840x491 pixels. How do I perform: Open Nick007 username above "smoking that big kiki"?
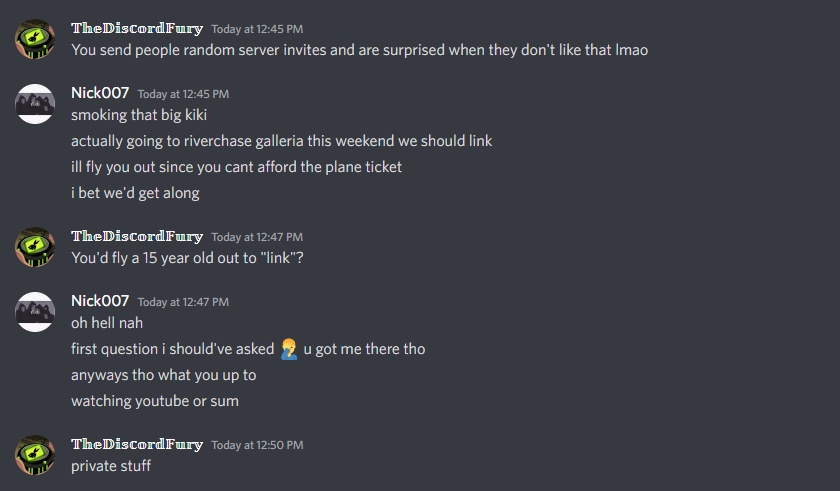100,93
